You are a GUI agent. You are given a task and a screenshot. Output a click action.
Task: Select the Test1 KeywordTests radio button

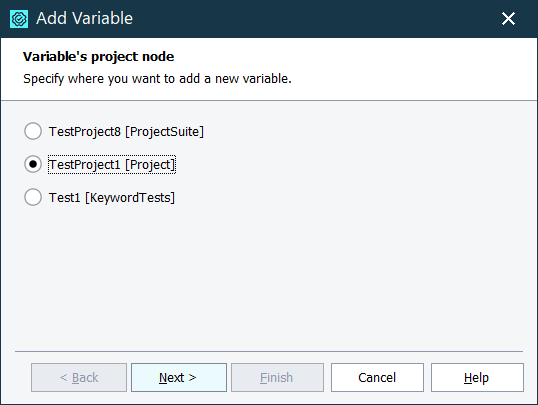(x=33, y=197)
